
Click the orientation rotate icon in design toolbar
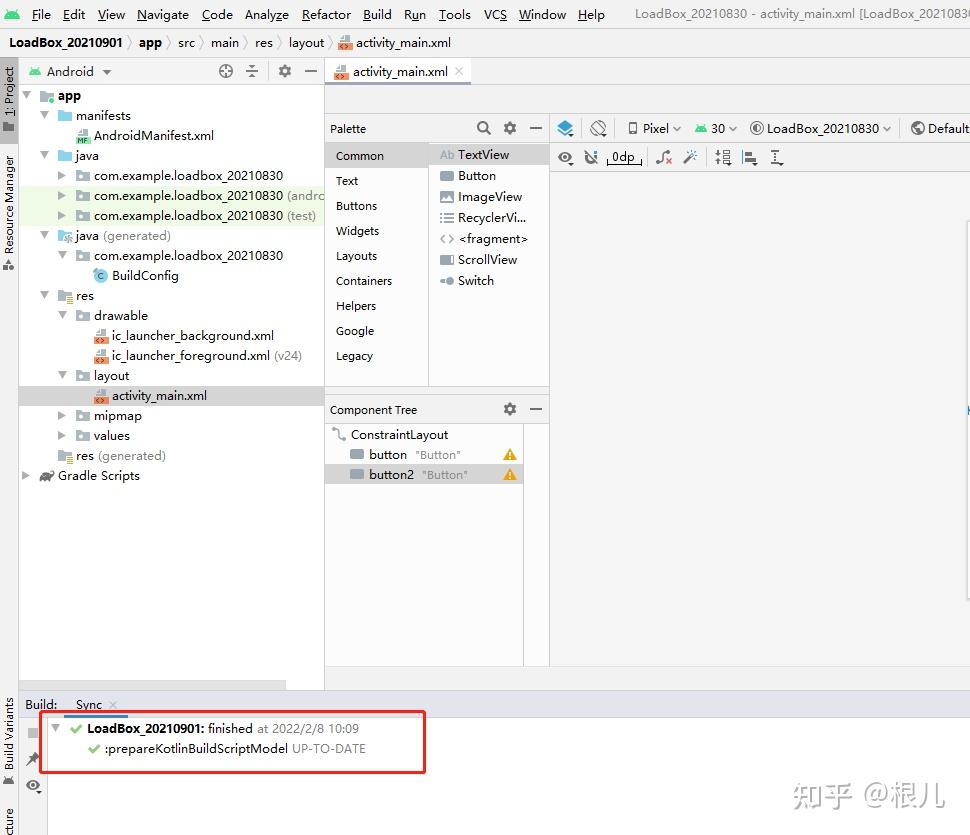(x=598, y=128)
